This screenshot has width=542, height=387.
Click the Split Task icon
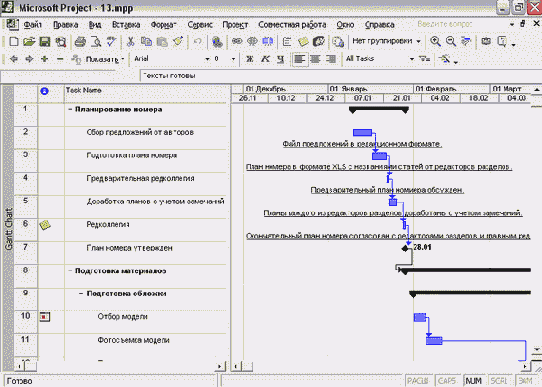tap(268, 42)
